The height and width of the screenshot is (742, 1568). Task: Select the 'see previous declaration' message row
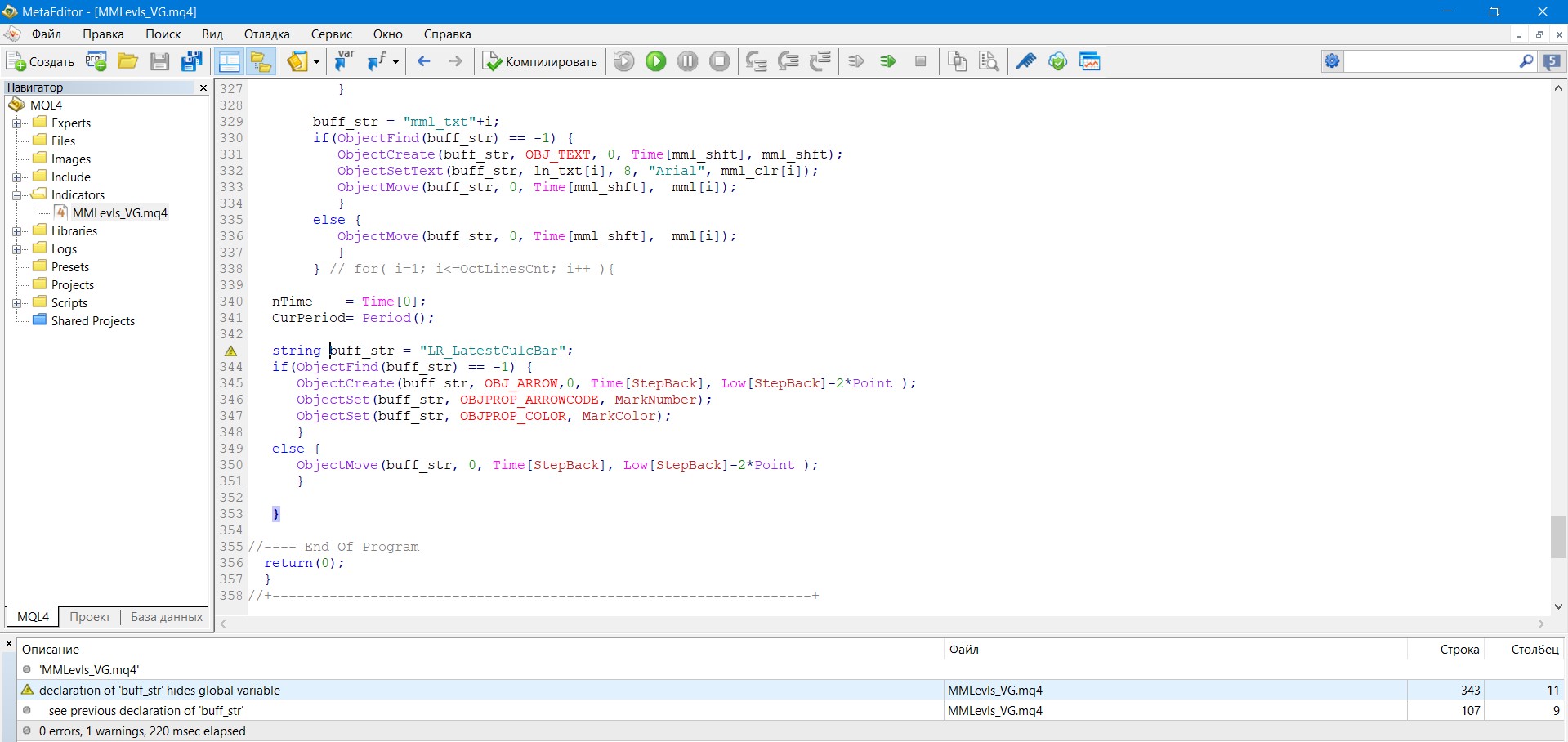point(791,711)
